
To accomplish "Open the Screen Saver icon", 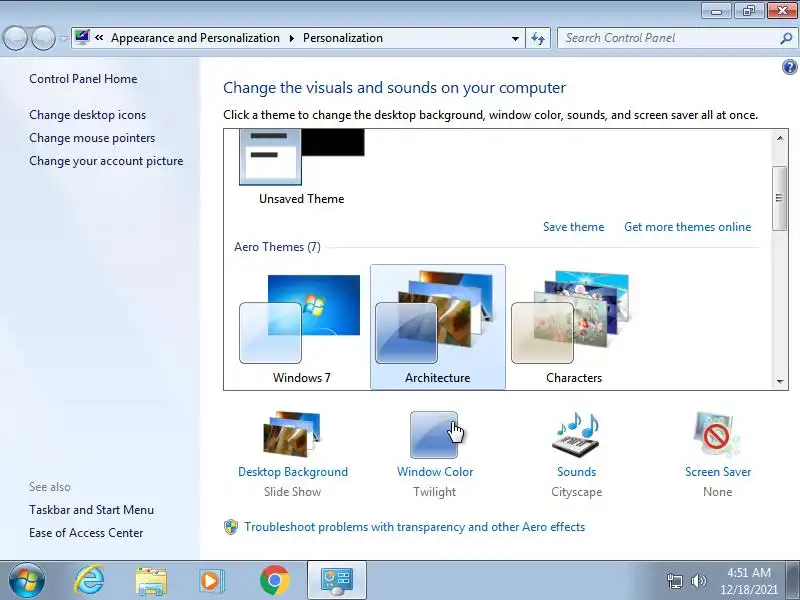I will pyautogui.click(x=717, y=434).
